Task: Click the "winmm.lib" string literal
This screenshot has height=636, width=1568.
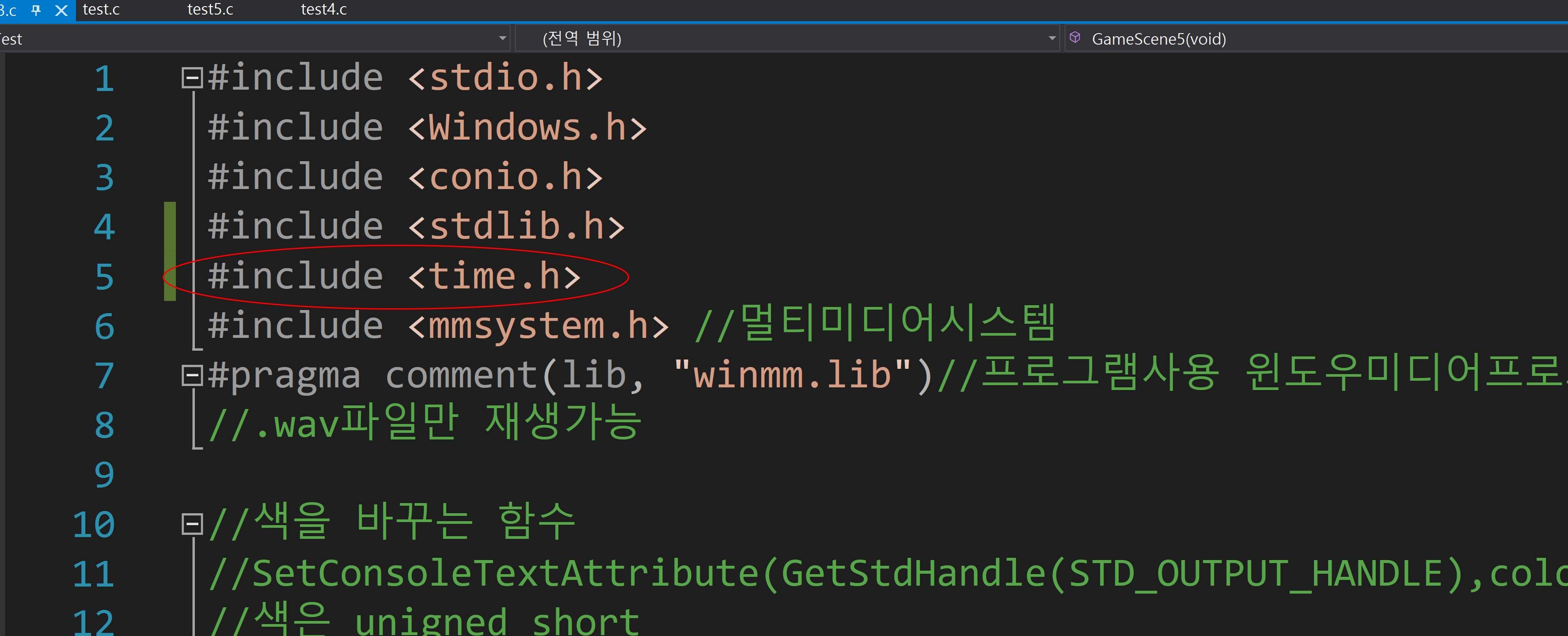Action: 793,374
